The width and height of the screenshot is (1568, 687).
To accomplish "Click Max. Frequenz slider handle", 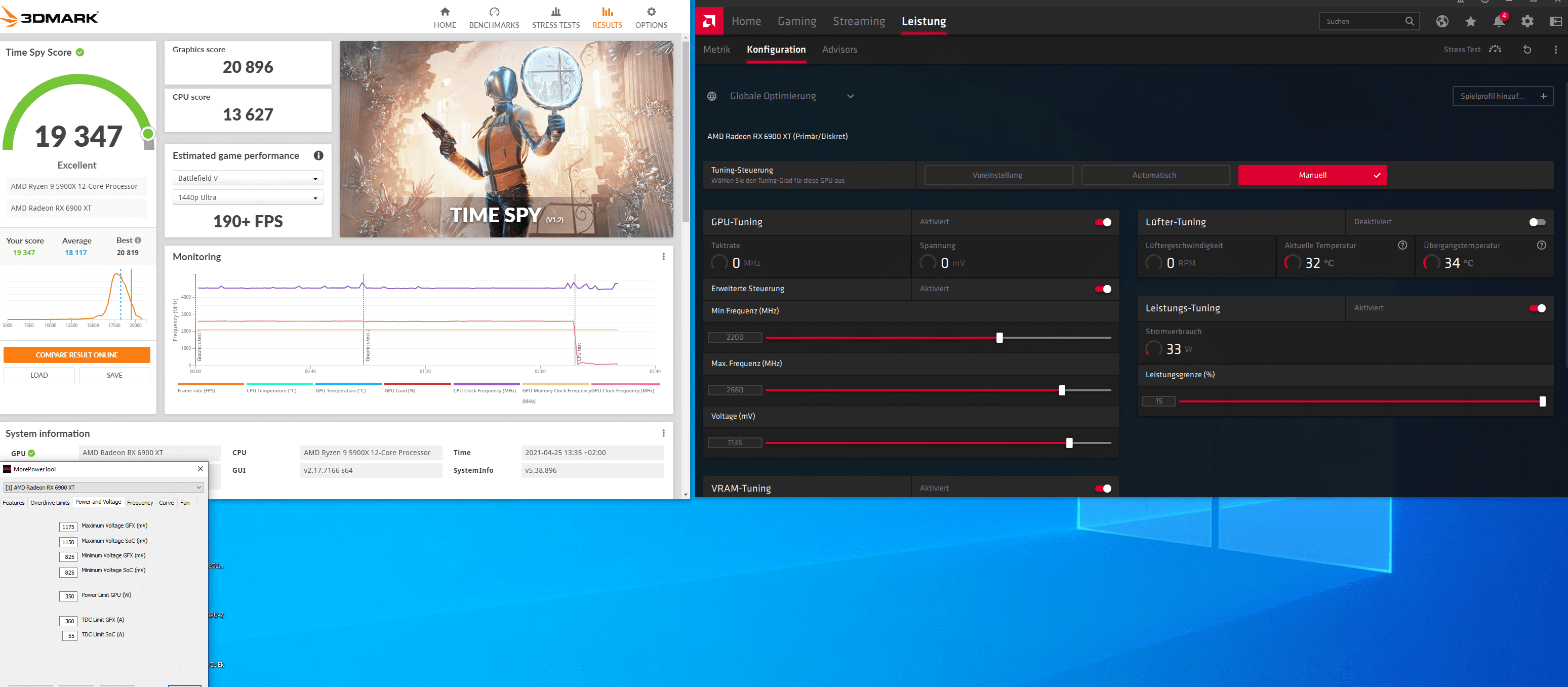I will pyautogui.click(x=1062, y=391).
